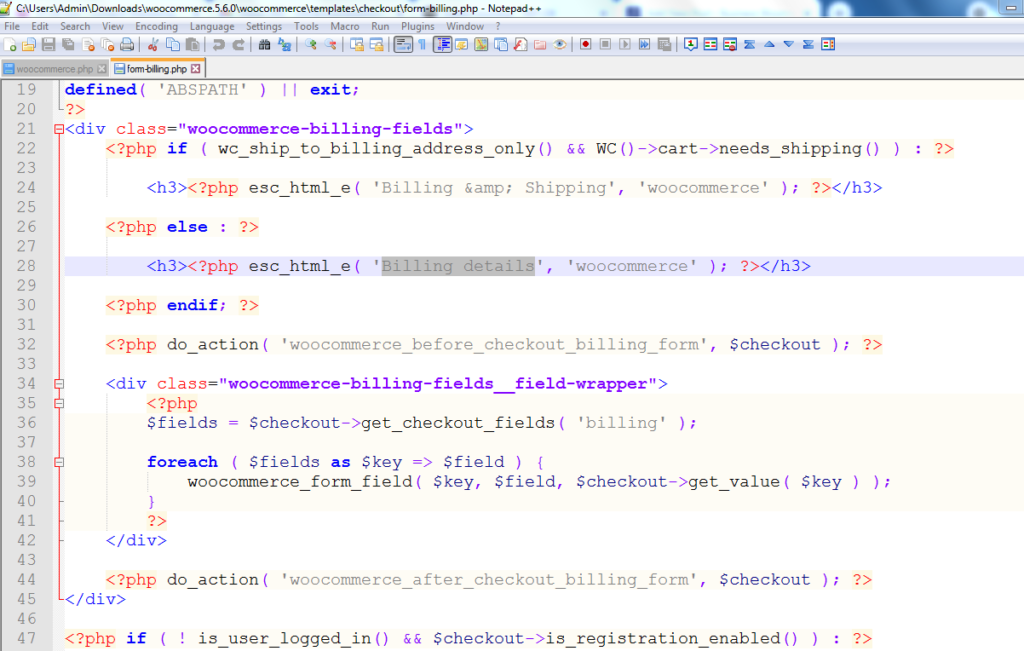Image resolution: width=1024 pixels, height=651 pixels.
Task: Click Save Current Recorded Macro icon
Action: coord(664,44)
